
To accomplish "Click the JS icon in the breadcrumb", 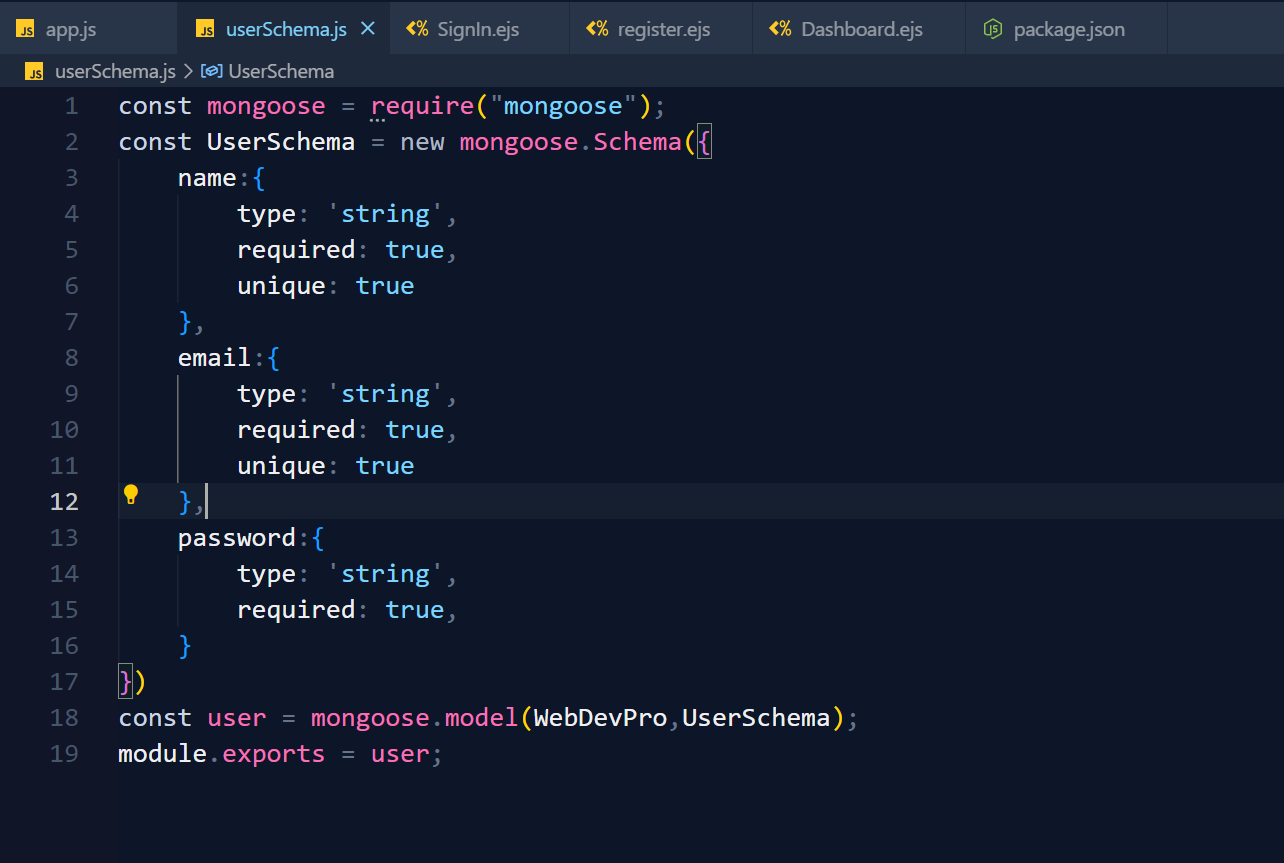I will [x=35, y=72].
